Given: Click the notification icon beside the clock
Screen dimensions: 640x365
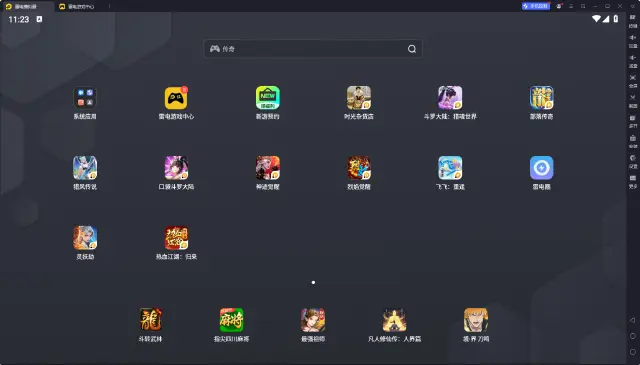Looking at the screenshot, I should 39,19.
